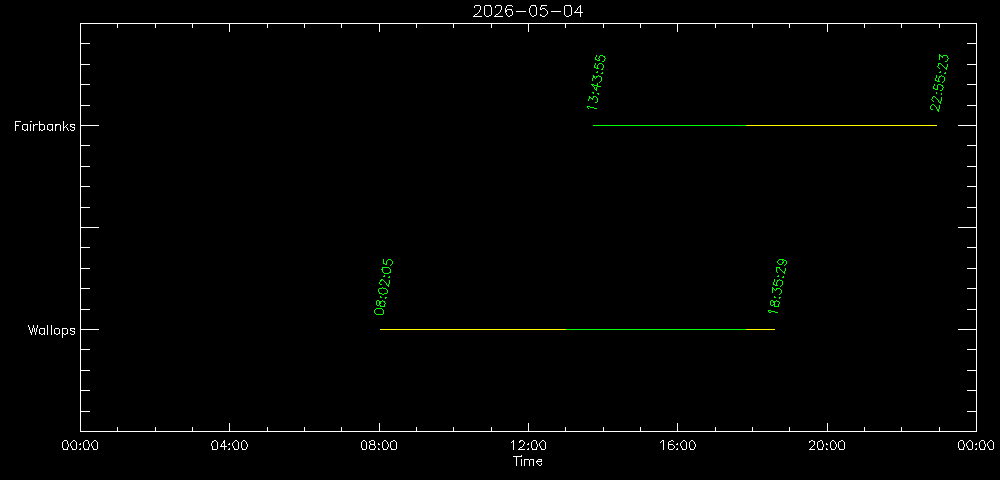
Task: Select the green 22:55:23 timestamp
Action: tap(939, 82)
